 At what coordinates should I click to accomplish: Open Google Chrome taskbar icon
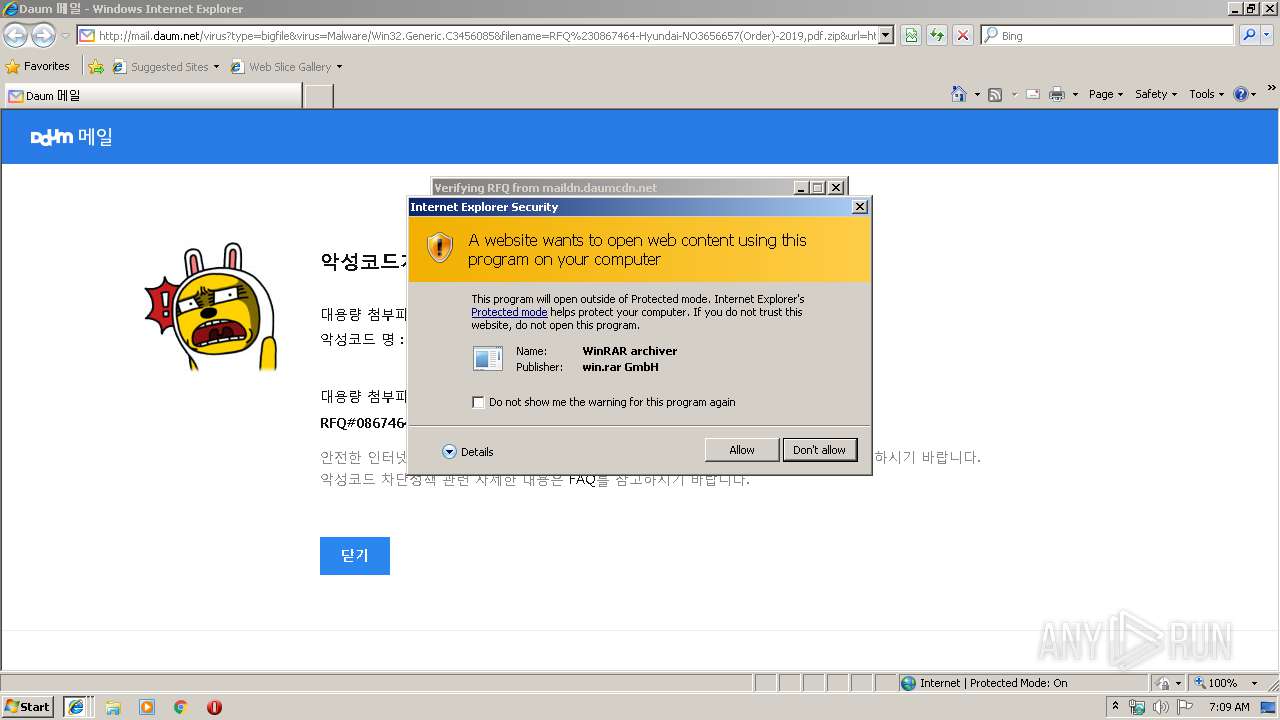point(181,707)
